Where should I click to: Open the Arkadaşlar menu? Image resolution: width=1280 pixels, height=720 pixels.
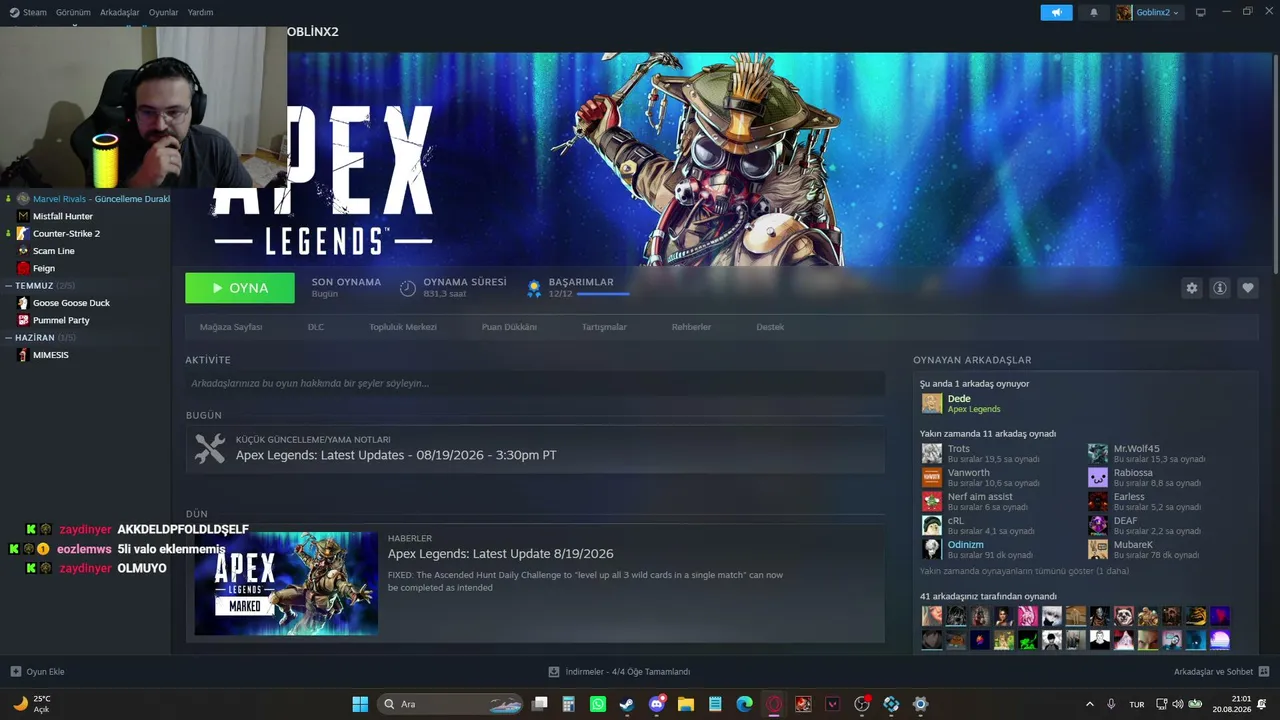(120, 12)
